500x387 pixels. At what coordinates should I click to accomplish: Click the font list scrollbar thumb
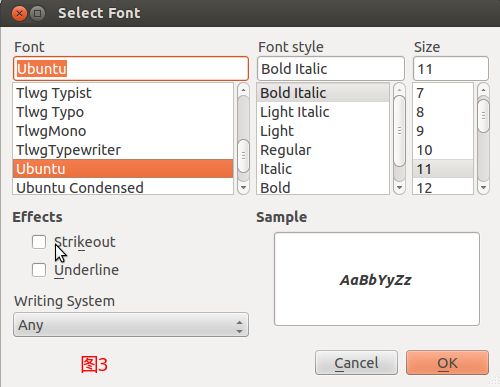243,156
